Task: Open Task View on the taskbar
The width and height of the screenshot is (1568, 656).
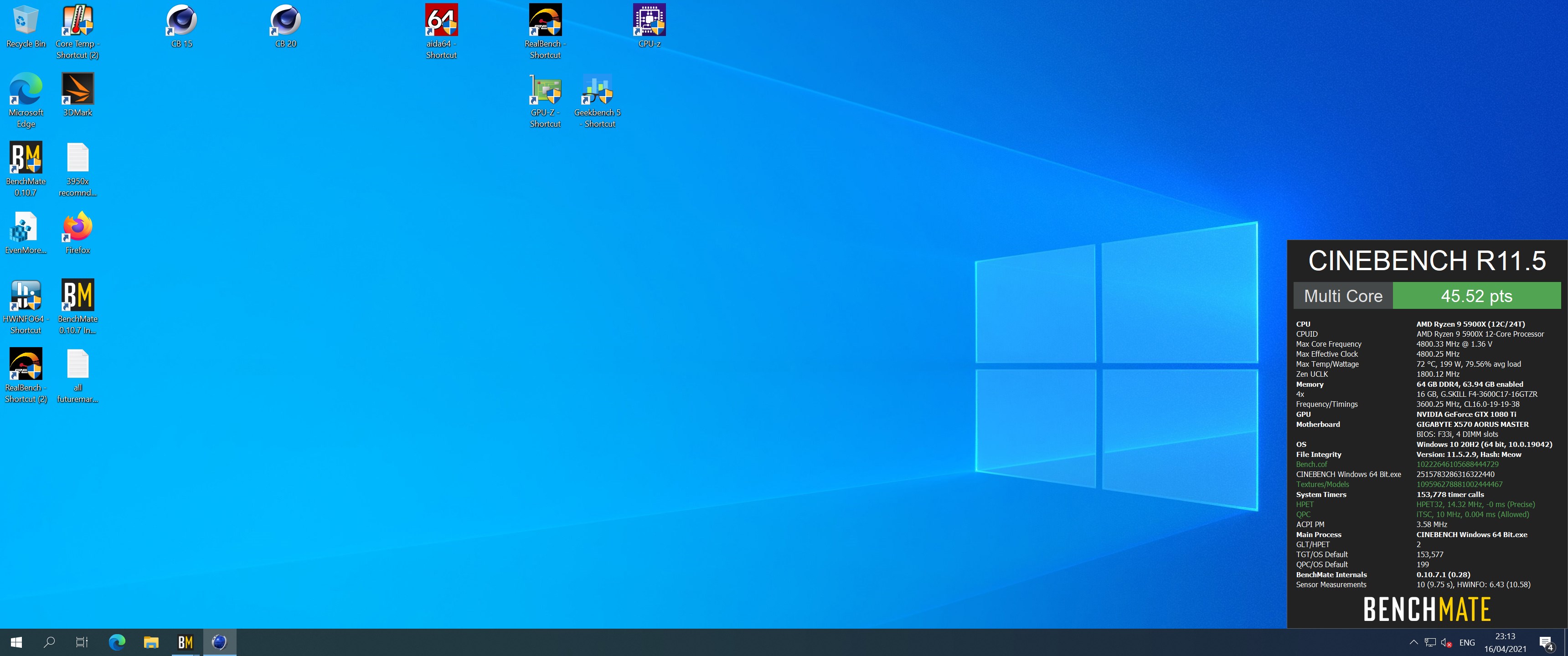Action: pos(82,642)
